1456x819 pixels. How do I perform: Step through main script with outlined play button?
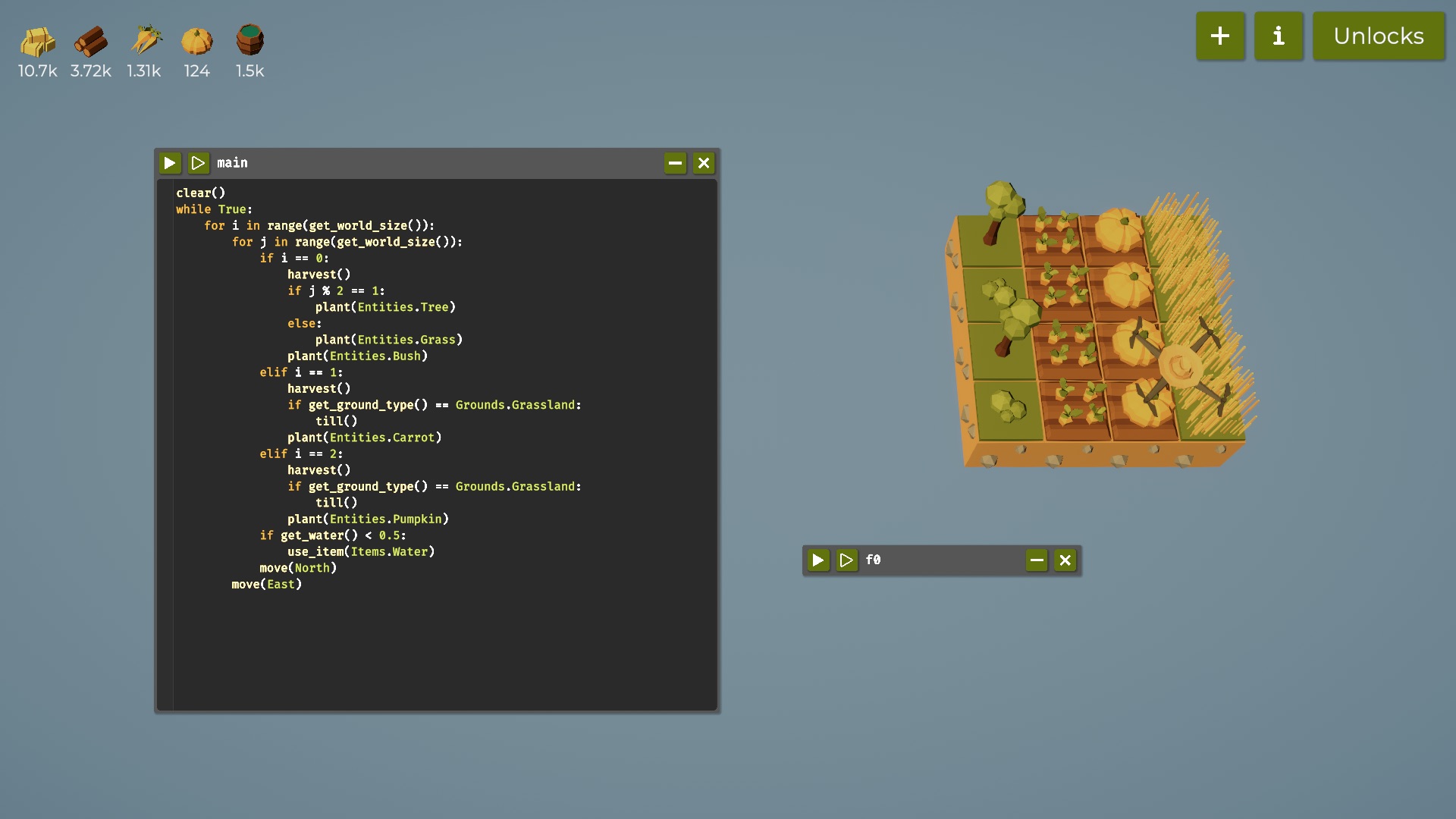(x=198, y=163)
